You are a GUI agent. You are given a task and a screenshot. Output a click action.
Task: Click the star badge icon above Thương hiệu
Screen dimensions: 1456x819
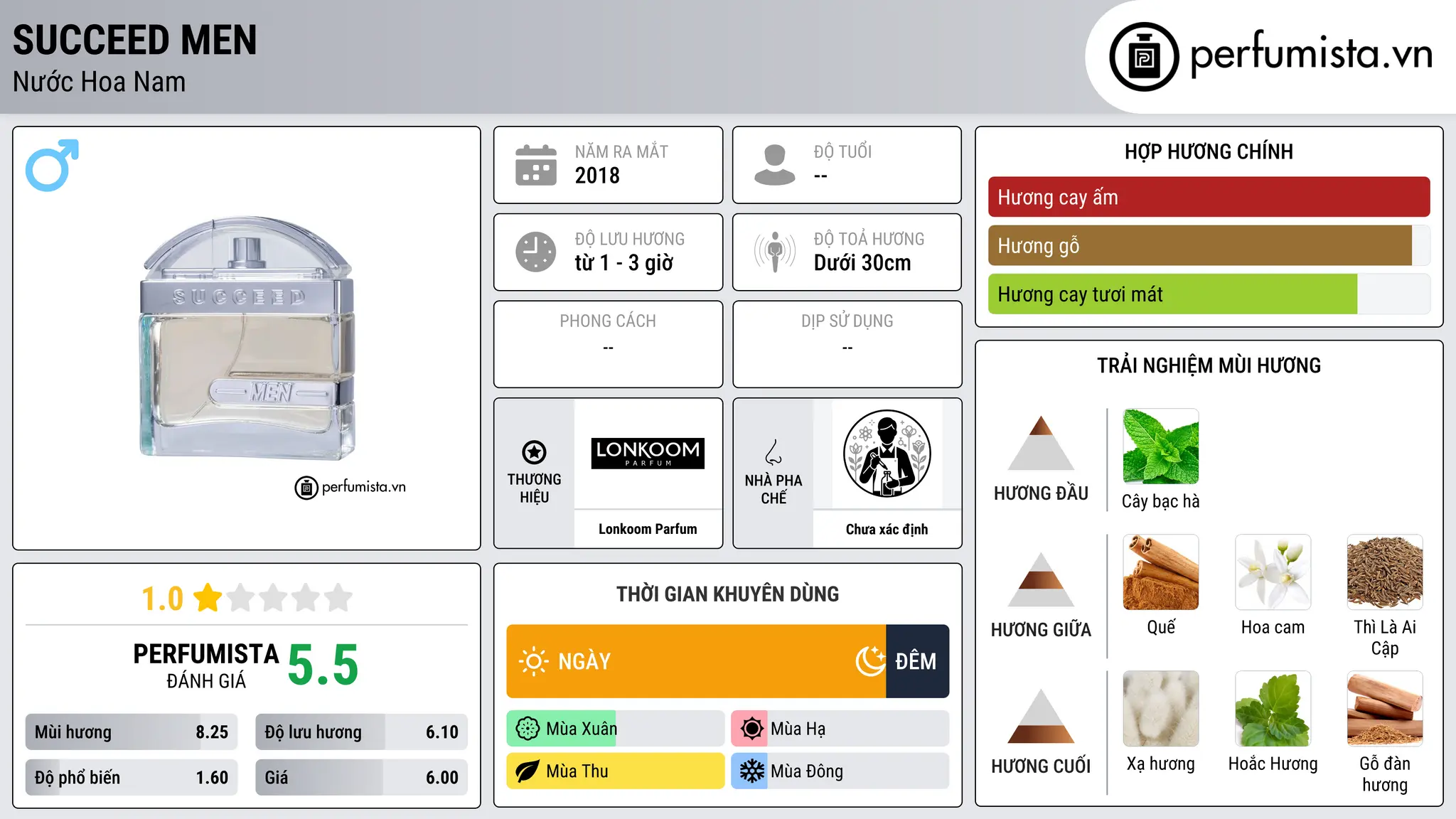pos(534,451)
